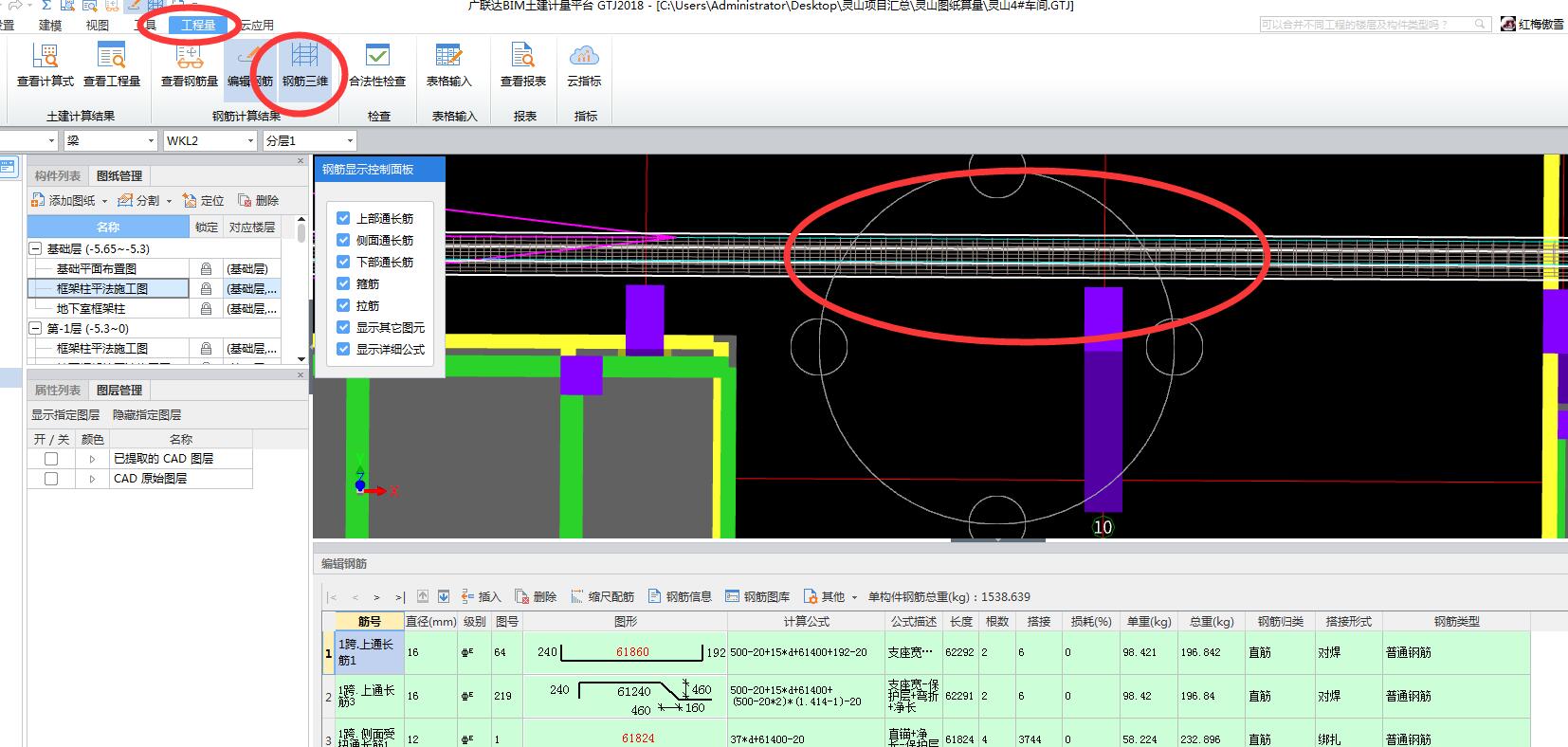
Task: Switch to 图纸管理 tab
Action: coord(119,175)
